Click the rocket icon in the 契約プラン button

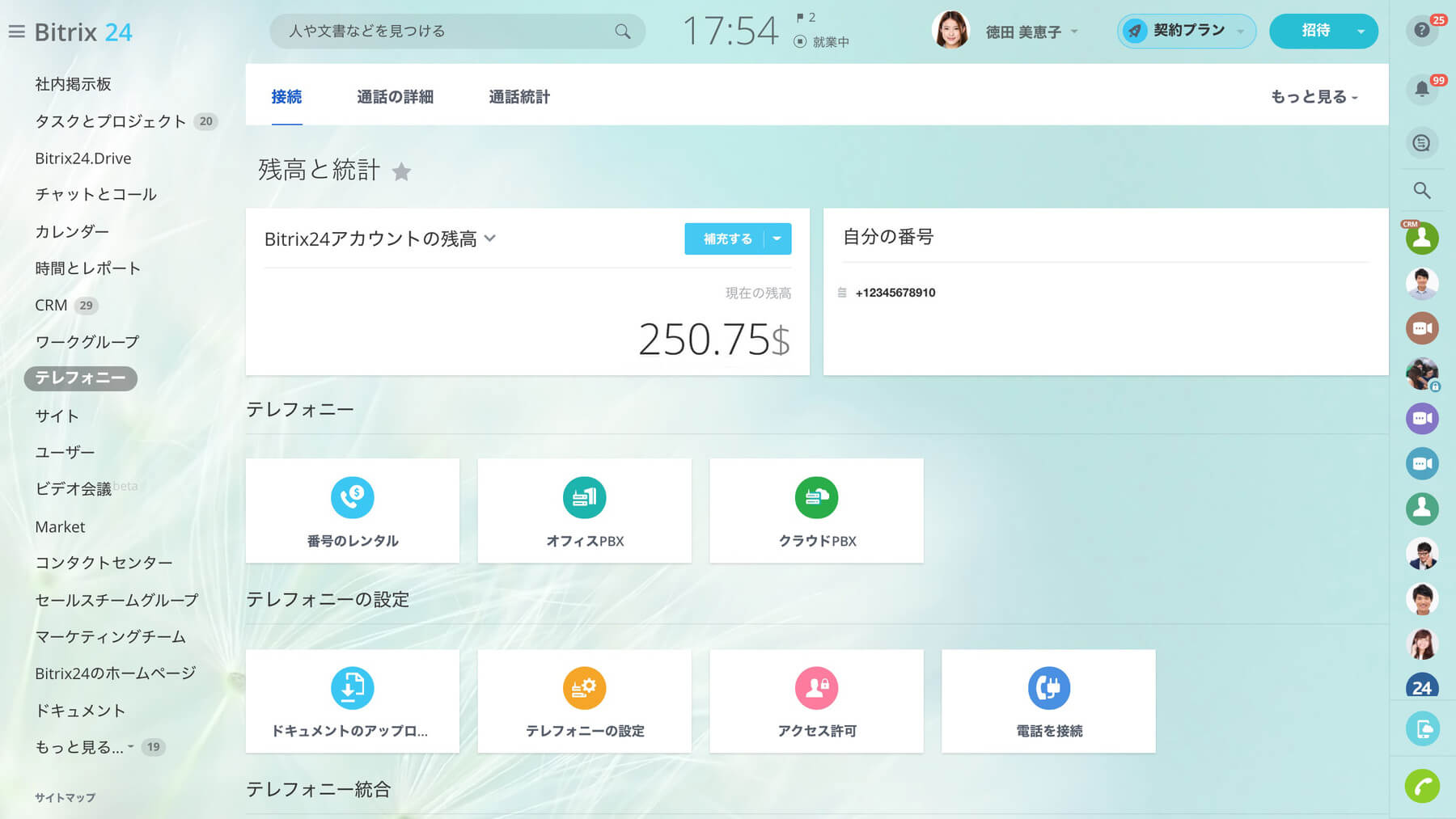[x=1135, y=32]
